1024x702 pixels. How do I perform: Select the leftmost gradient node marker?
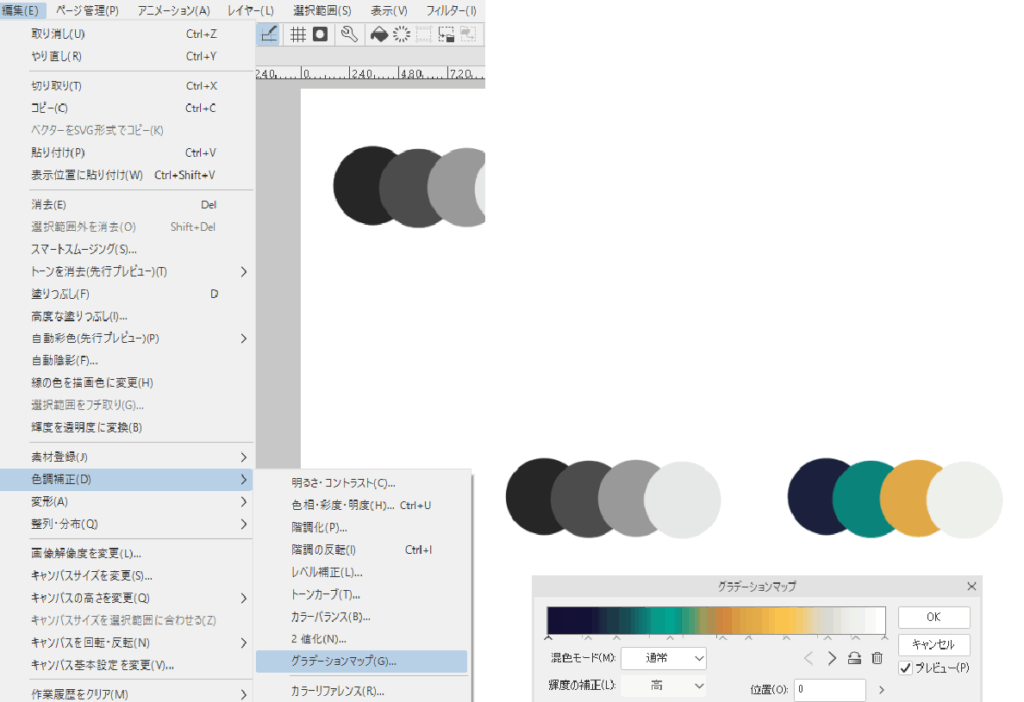tap(549, 637)
